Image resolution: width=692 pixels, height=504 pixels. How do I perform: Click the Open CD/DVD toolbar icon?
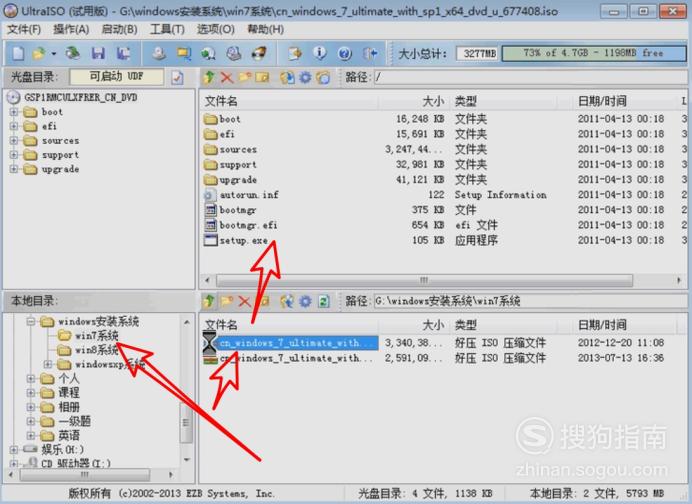pyautogui.click(x=73, y=53)
